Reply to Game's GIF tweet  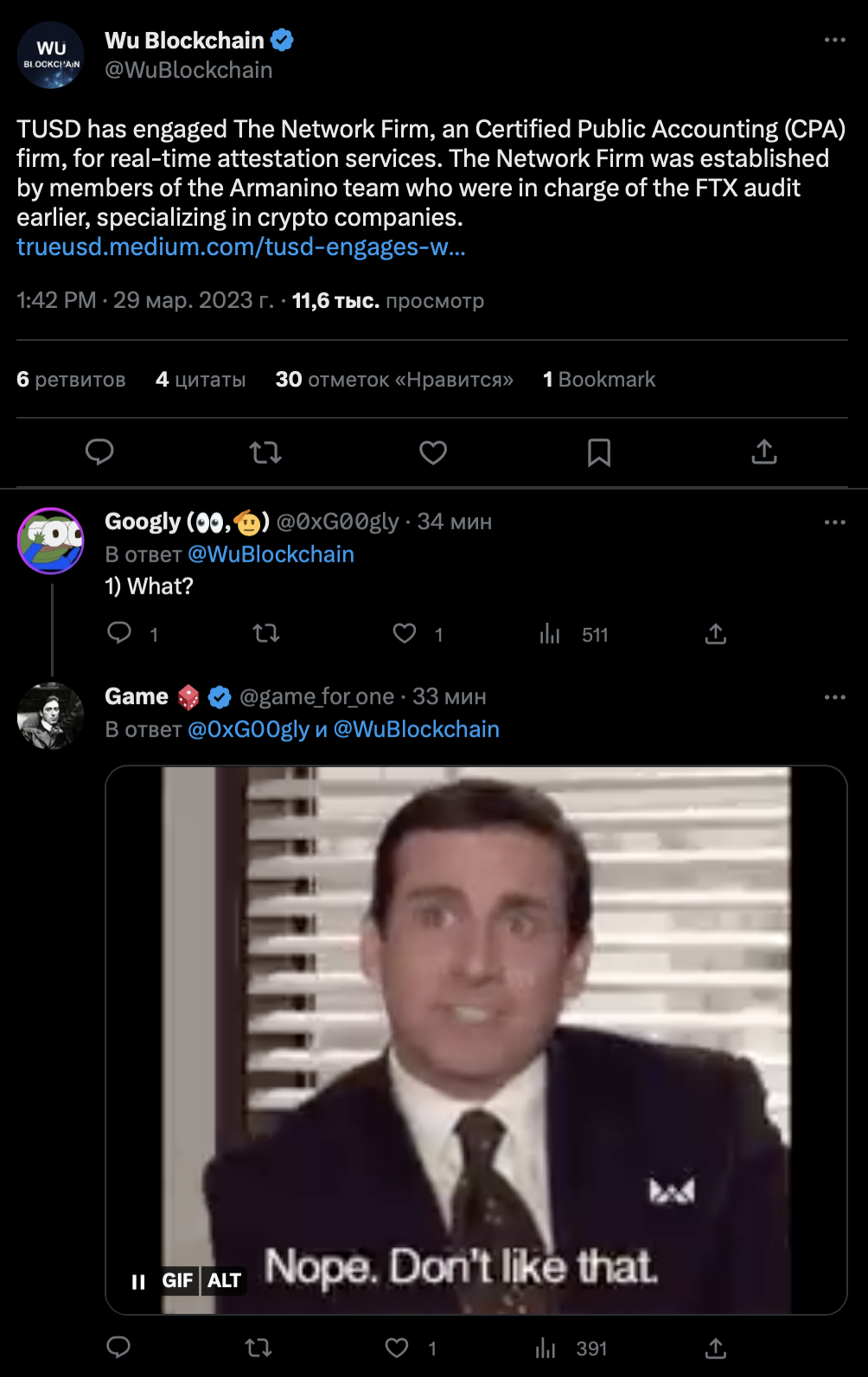[118, 1348]
